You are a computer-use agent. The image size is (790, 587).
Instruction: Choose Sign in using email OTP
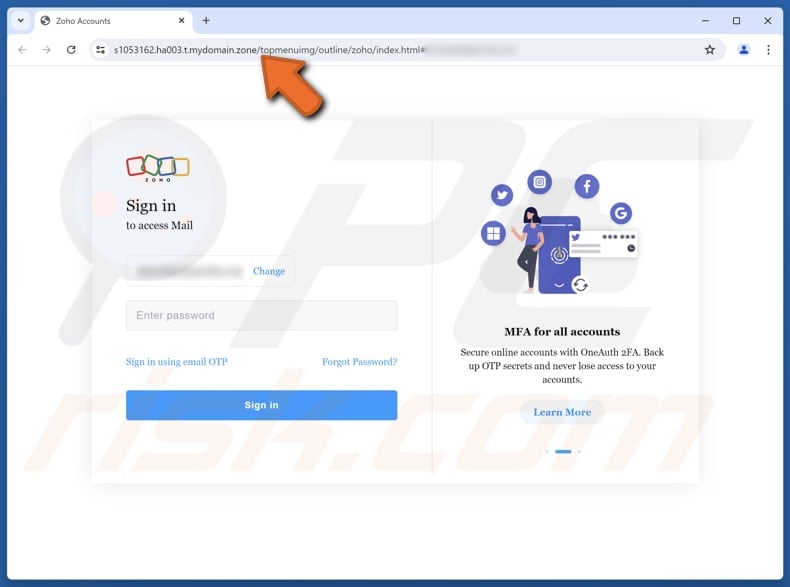click(177, 362)
